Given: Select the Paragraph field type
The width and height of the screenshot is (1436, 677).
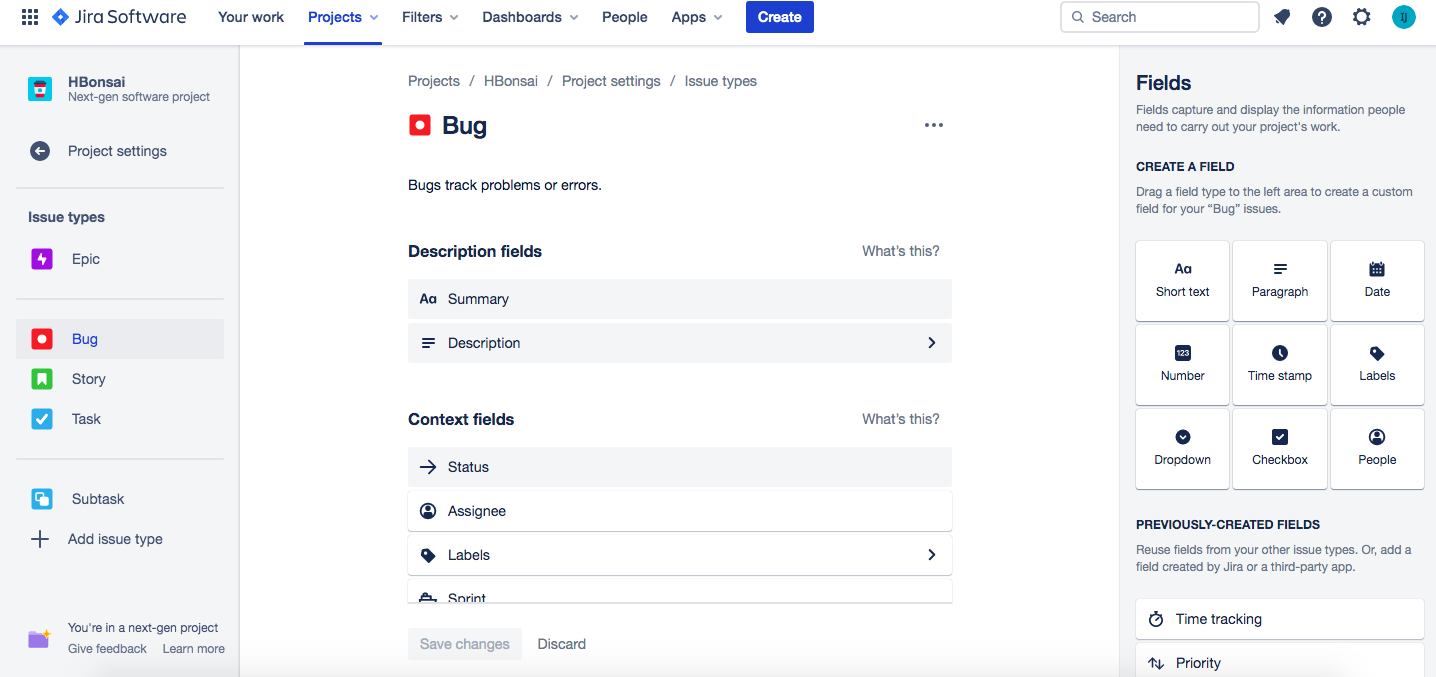Looking at the screenshot, I should [x=1279, y=280].
